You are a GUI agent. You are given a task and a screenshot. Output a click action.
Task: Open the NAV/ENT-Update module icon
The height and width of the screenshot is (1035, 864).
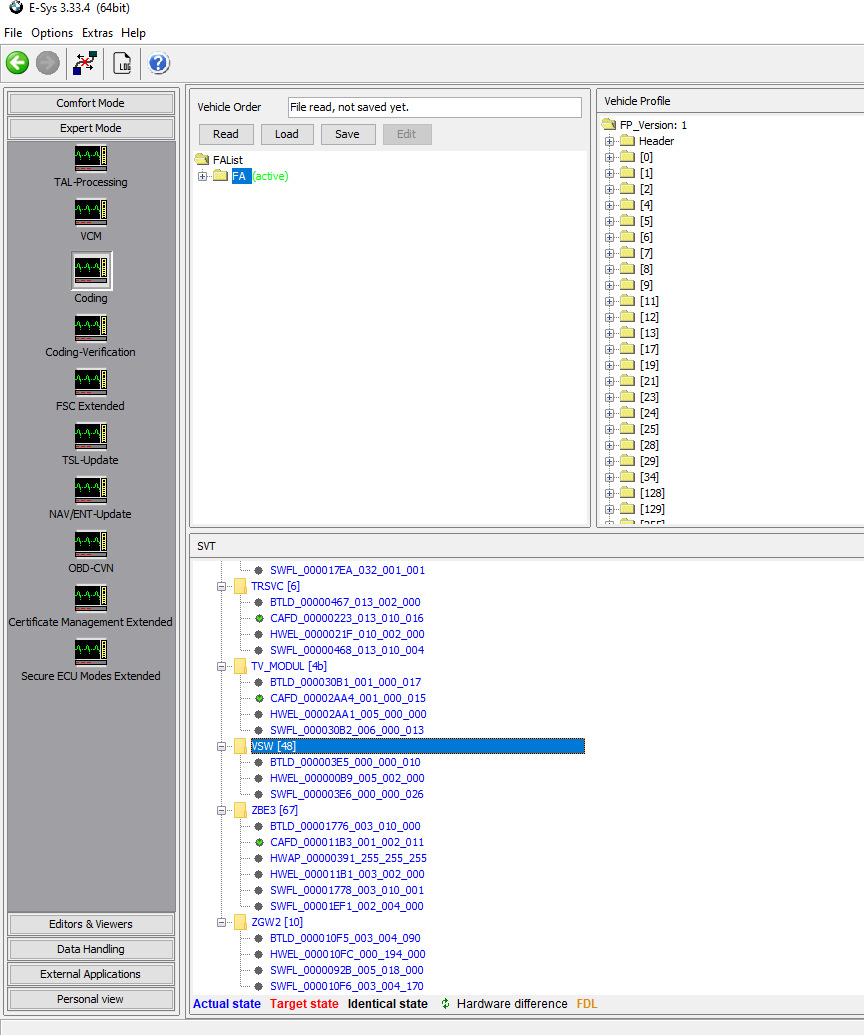pos(91,490)
